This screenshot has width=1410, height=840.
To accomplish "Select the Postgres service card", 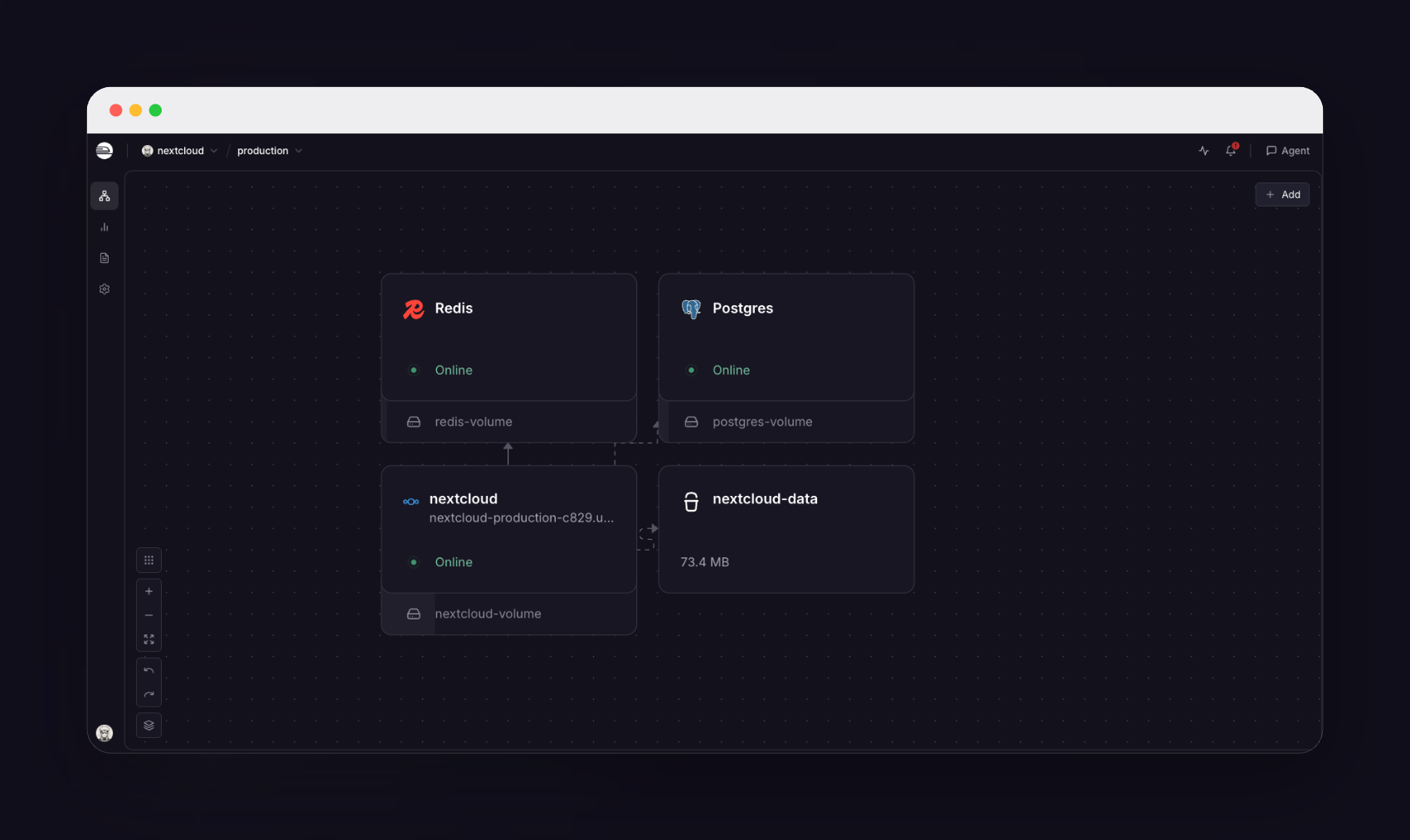I will coord(786,337).
